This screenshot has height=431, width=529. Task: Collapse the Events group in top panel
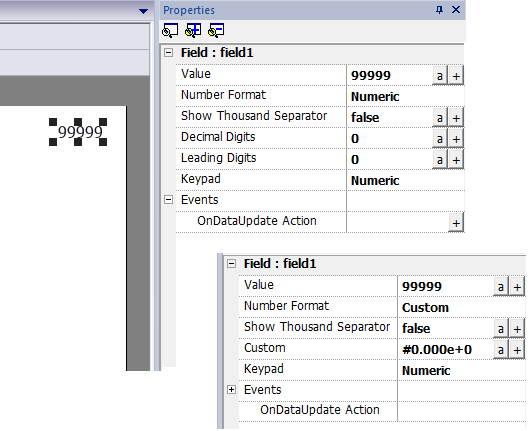pos(168,200)
